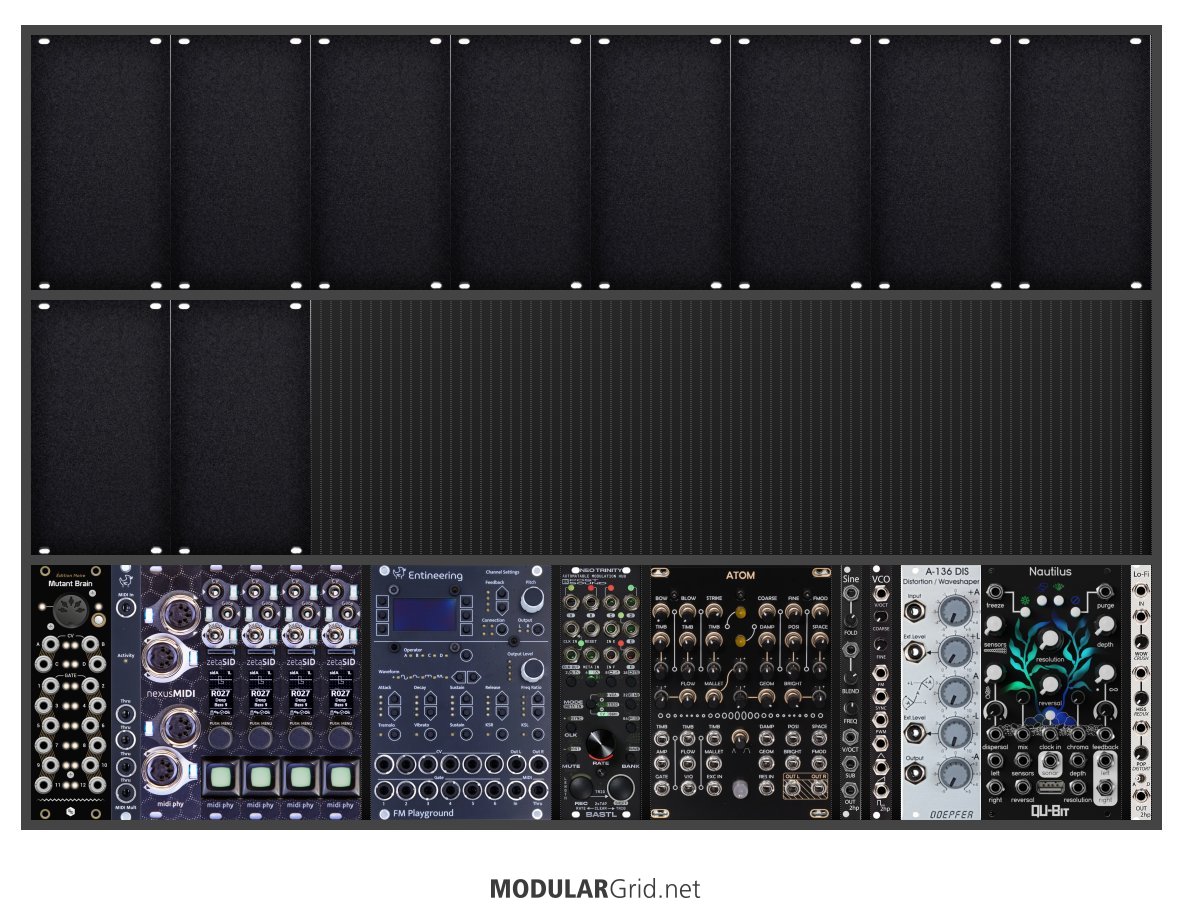Click Attack up arrow on FM Playground

(x=395, y=698)
